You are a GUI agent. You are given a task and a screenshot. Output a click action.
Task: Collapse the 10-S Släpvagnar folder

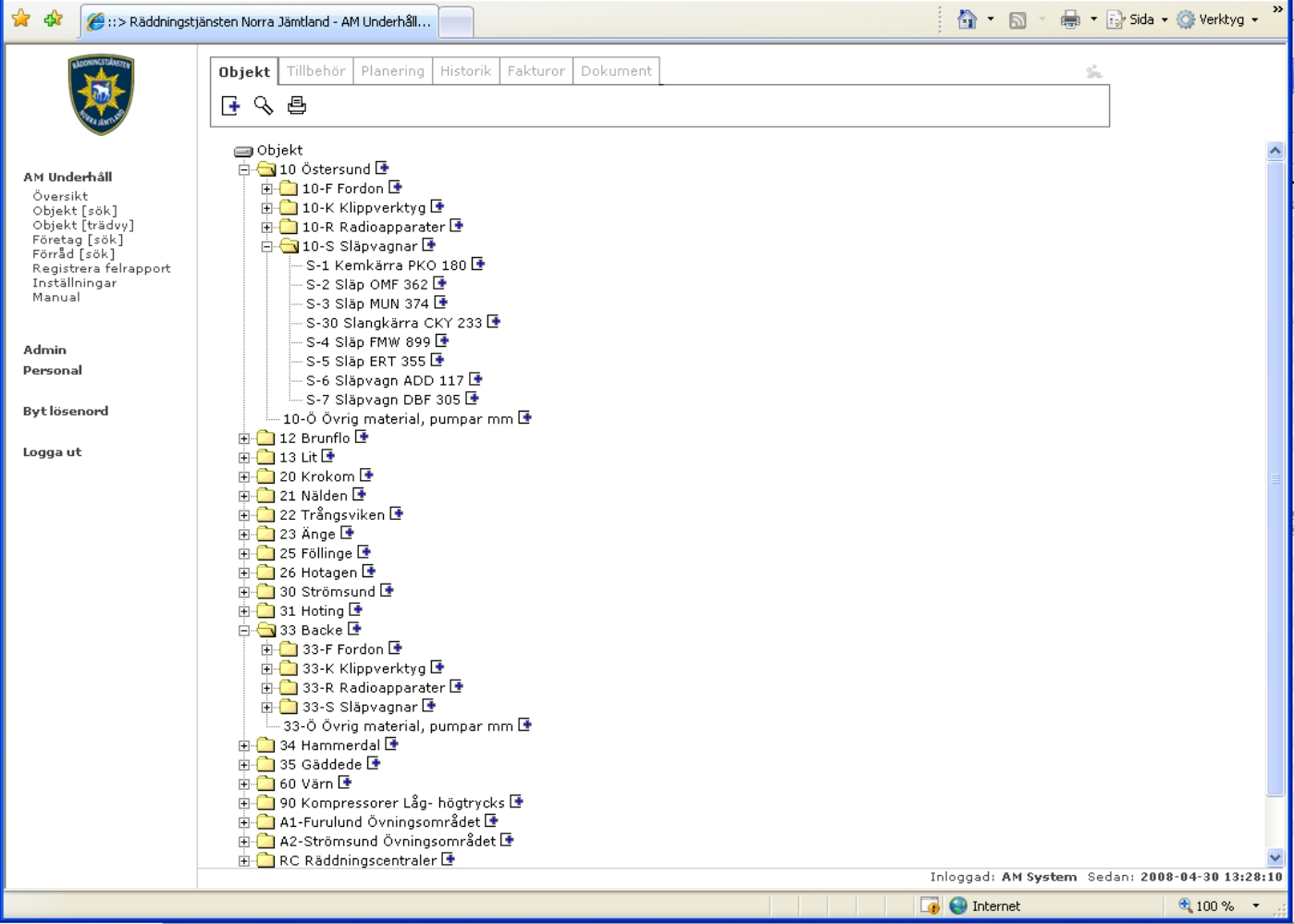click(x=267, y=246)
